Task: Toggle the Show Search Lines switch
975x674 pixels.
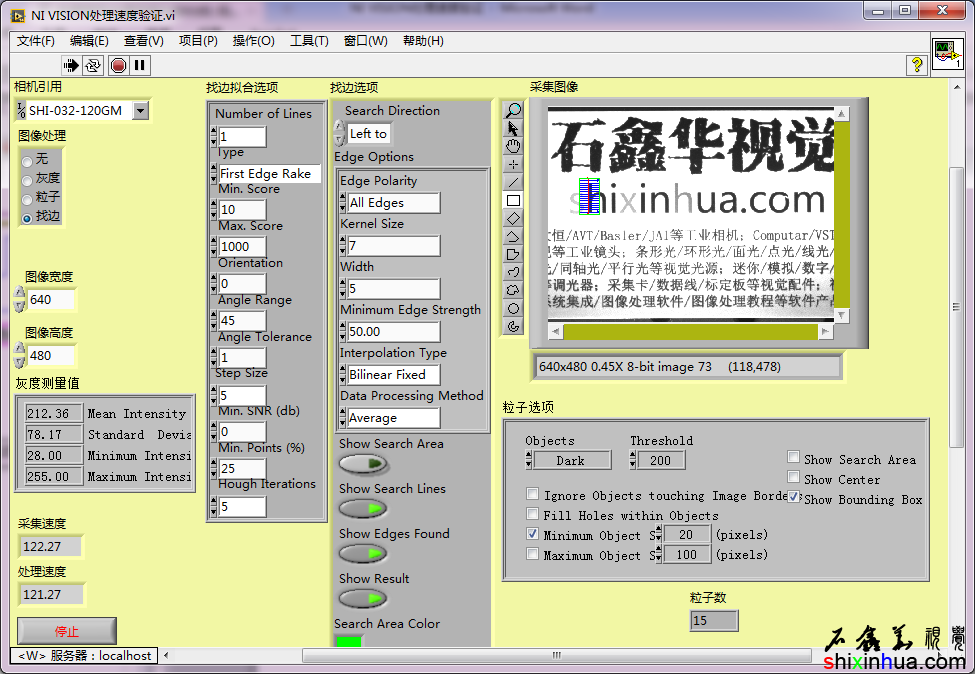Action: click(363, 509)
